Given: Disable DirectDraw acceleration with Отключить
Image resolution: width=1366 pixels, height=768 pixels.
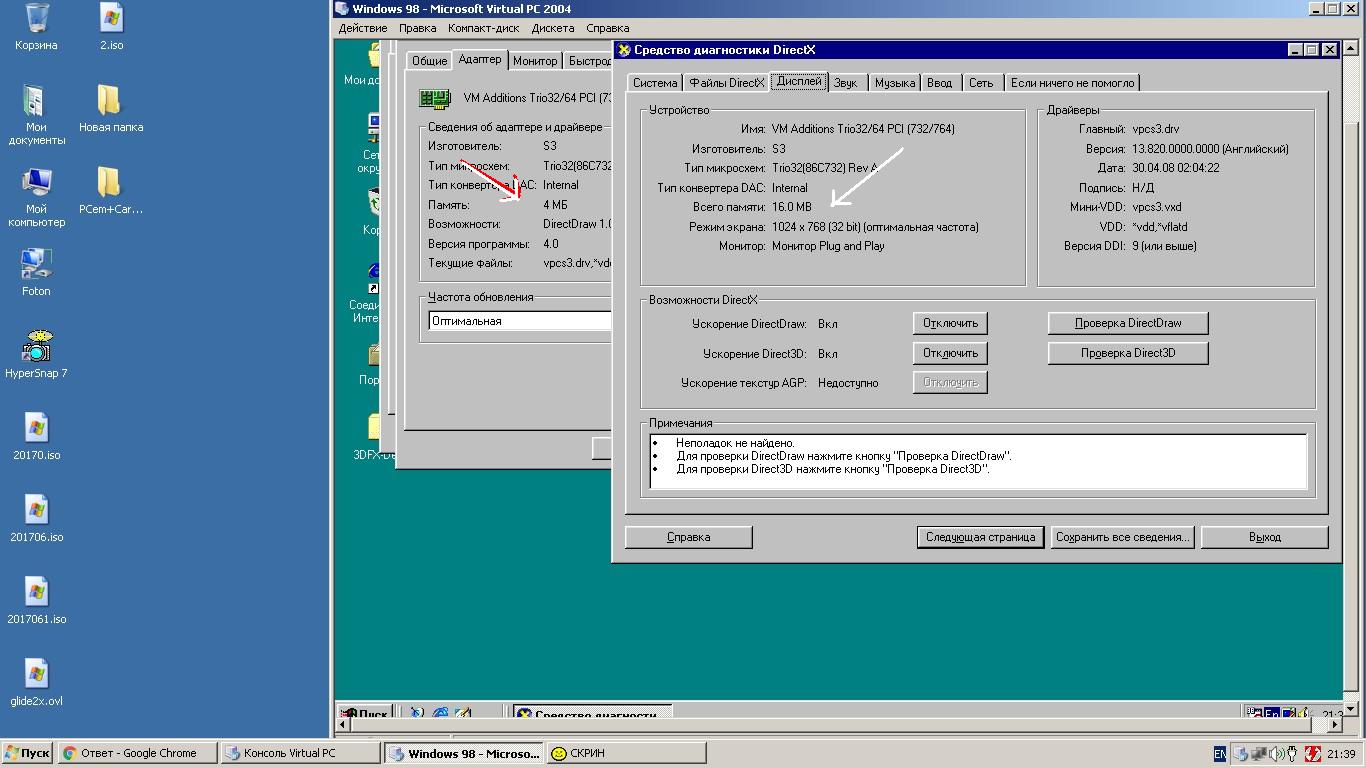Looking at the screenshot, I should (950, 323).
